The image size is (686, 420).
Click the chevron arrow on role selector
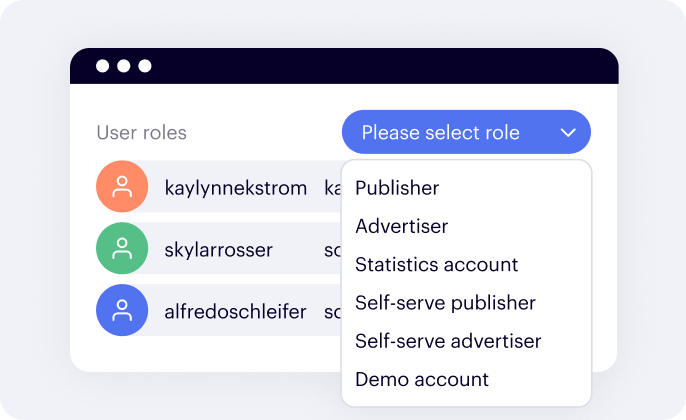pyautogui.click(x=568, y=132)
